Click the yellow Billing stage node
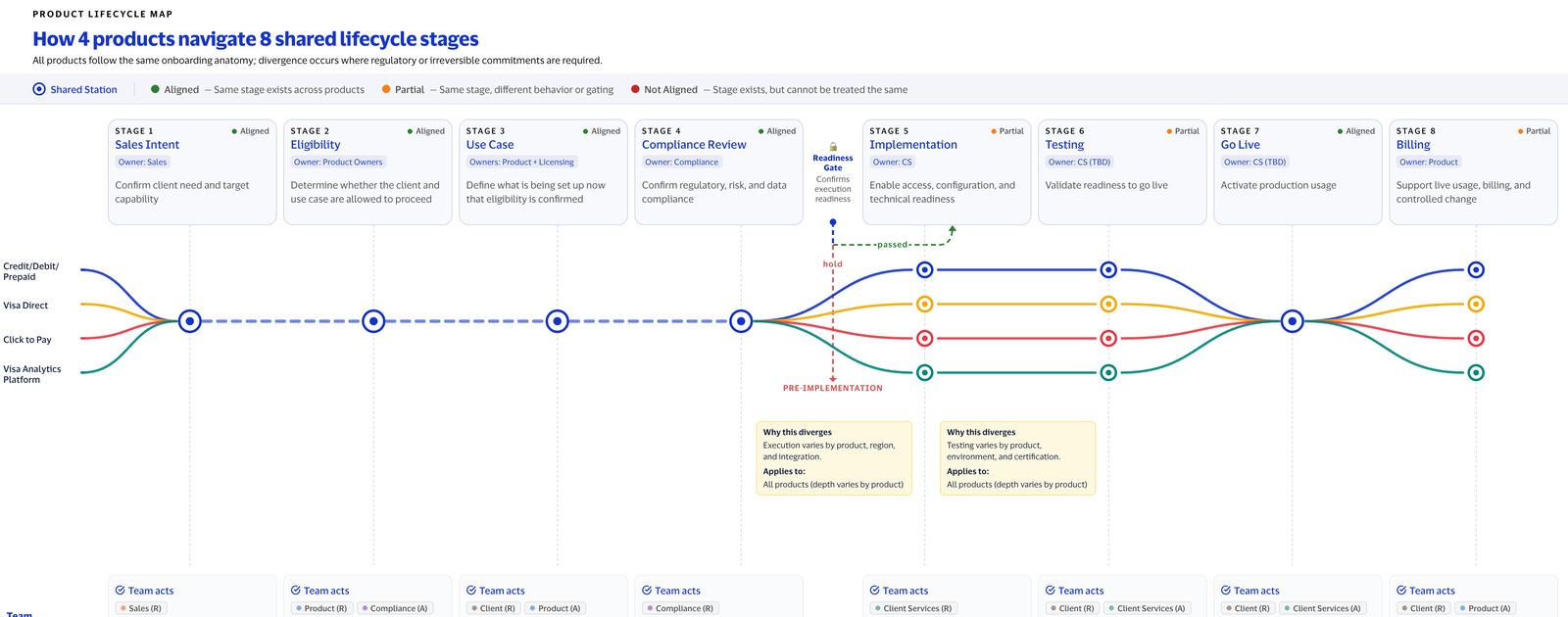 (1476, 304)
